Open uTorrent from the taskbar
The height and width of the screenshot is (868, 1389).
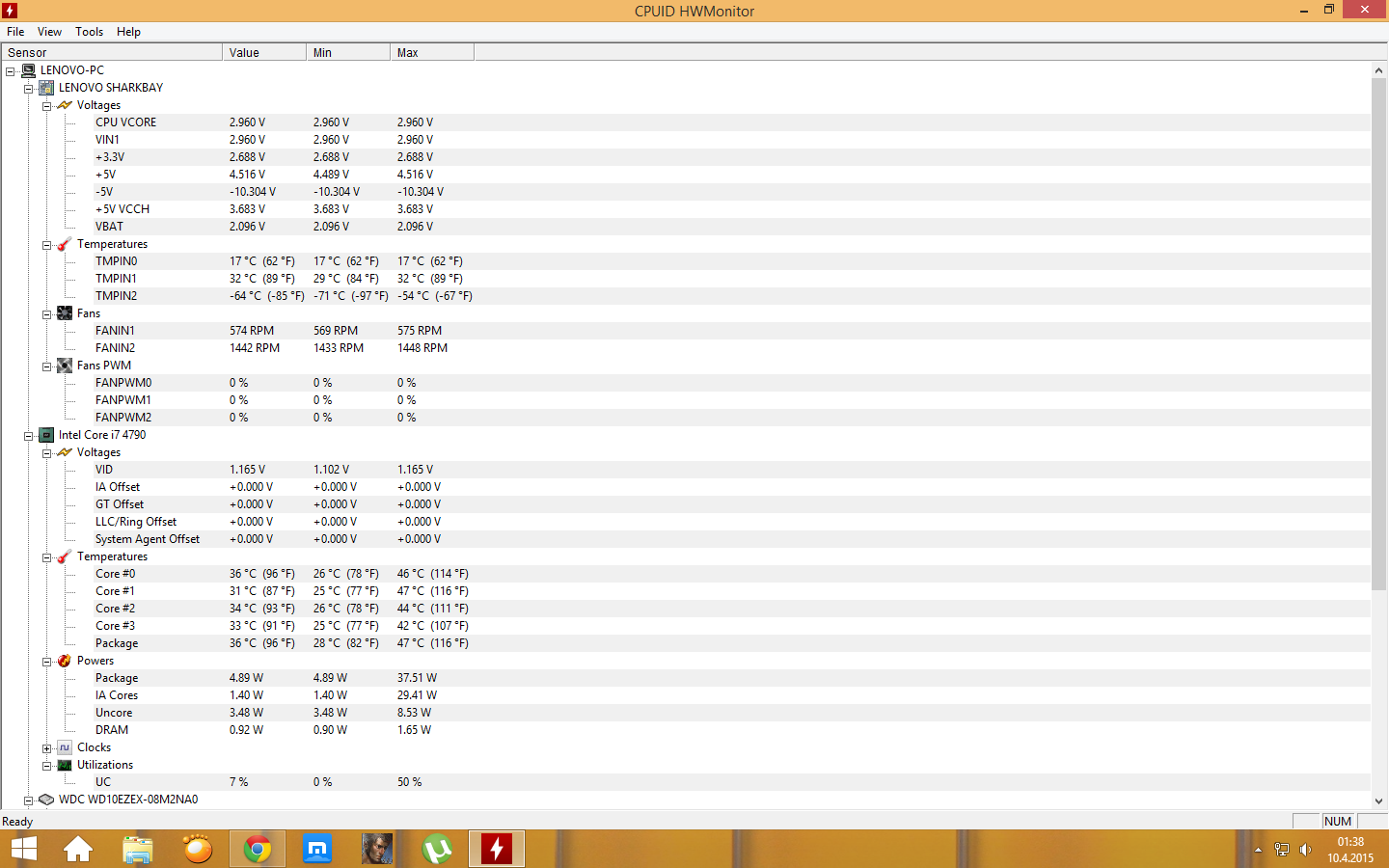[437, 850]
